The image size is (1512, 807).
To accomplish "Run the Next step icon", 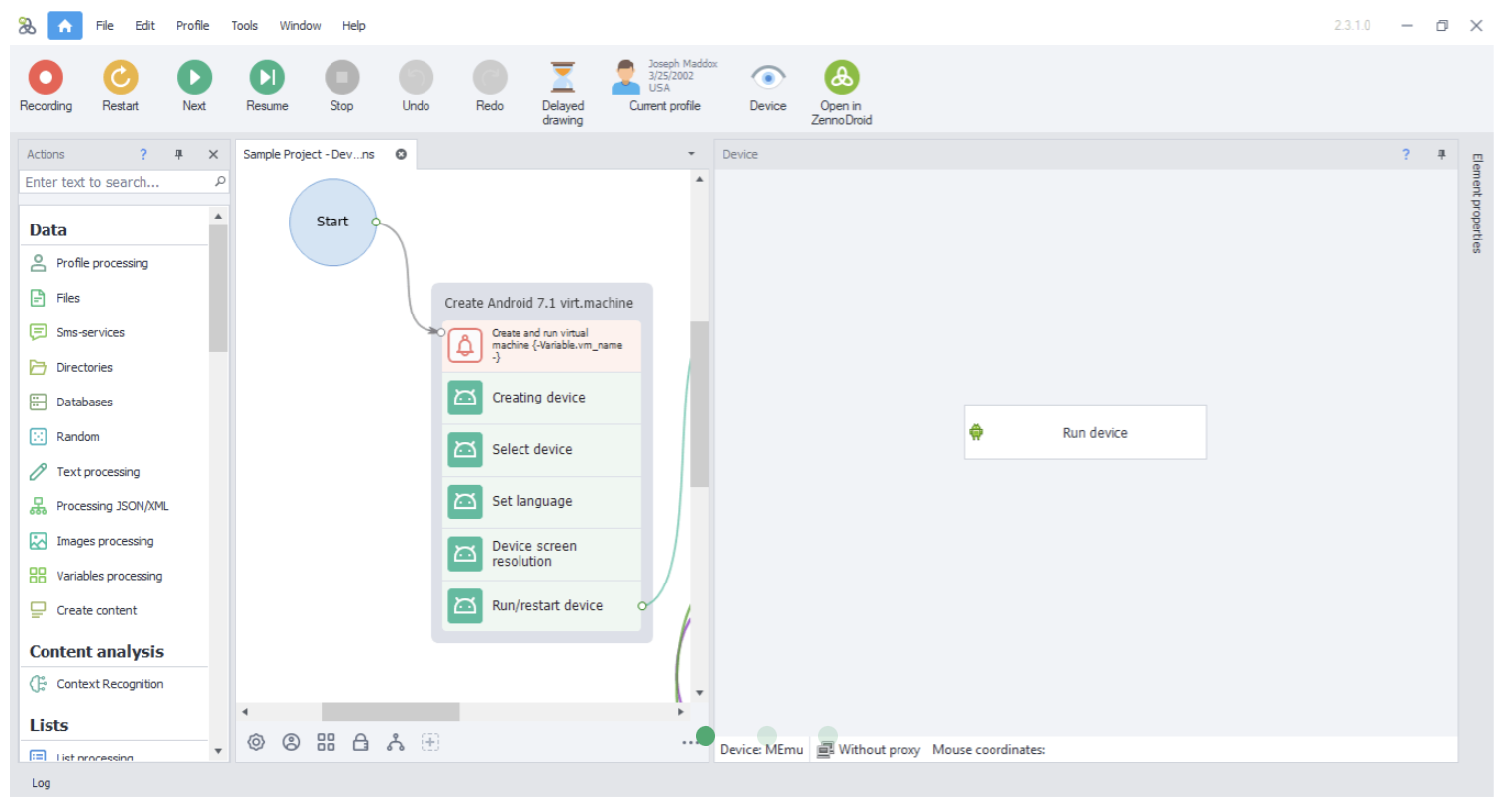I will (194, 77).
